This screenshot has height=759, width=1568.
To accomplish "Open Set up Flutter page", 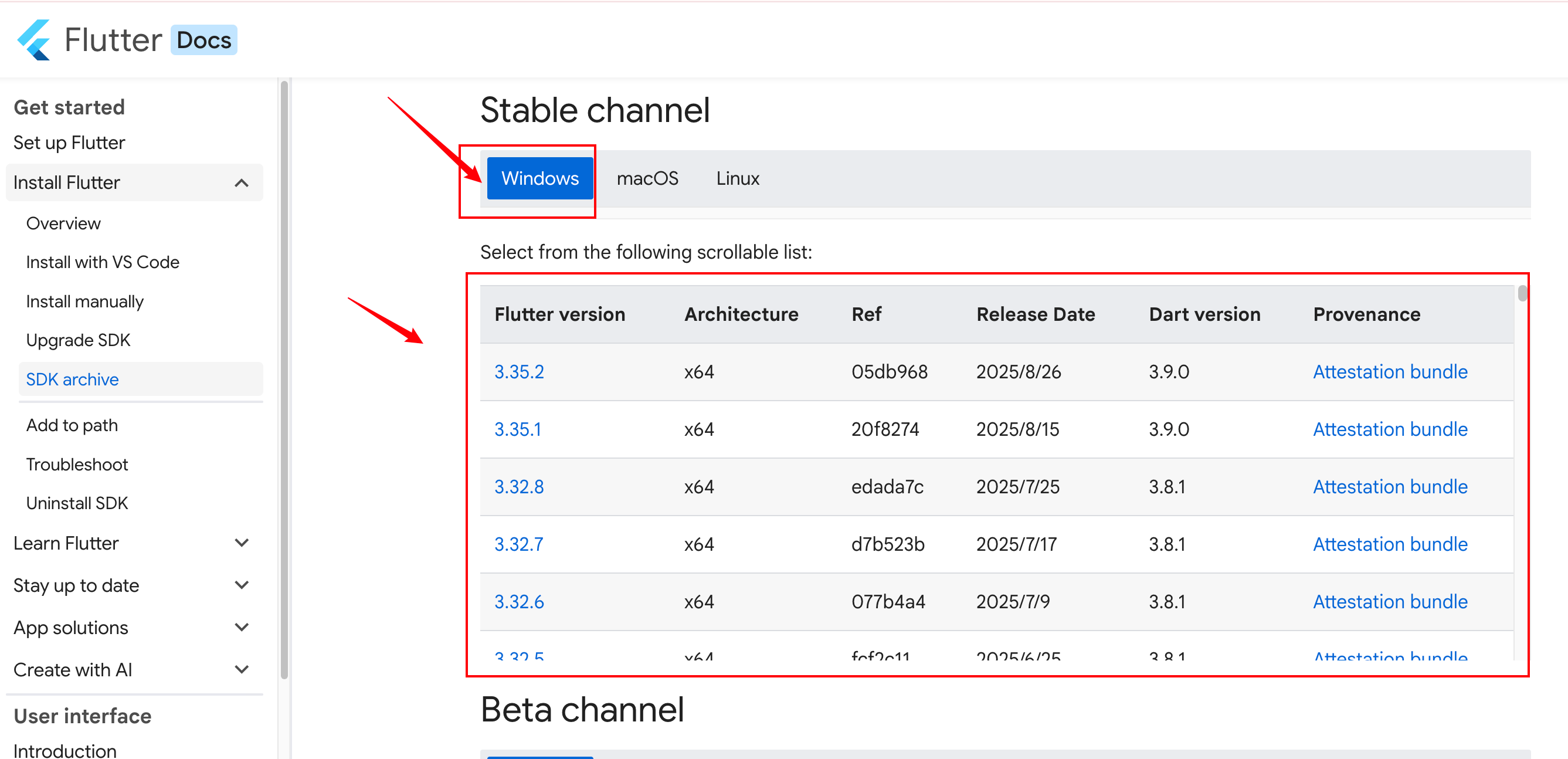I will (69, 143).
